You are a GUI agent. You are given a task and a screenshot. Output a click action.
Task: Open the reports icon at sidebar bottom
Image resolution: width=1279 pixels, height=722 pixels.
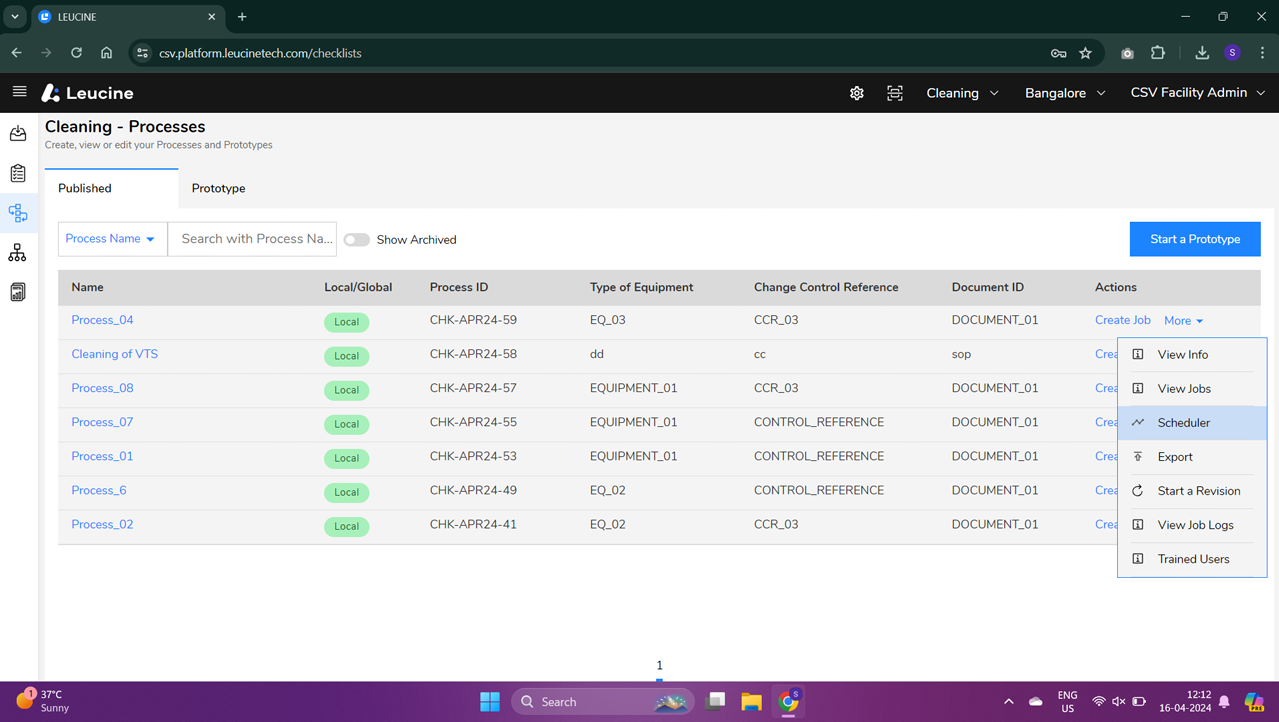click(17, 291)
